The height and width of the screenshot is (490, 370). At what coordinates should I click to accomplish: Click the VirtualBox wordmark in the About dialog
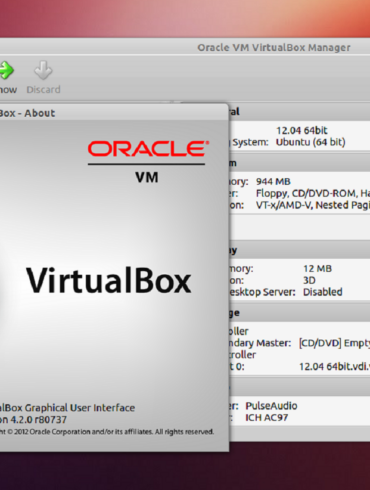[x=109, y=281]
